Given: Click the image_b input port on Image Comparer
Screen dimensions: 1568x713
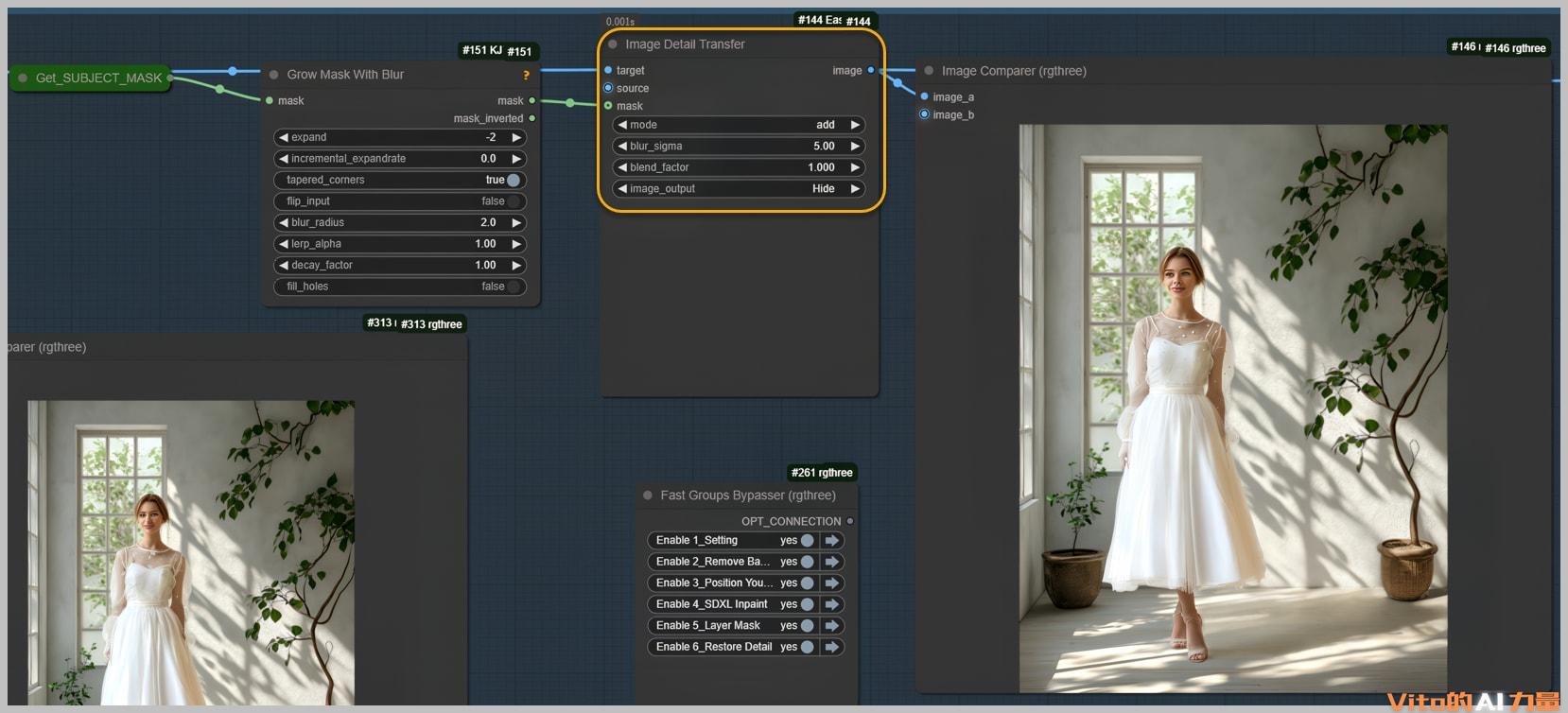Looking at the screenshot, I should [924, 114].
